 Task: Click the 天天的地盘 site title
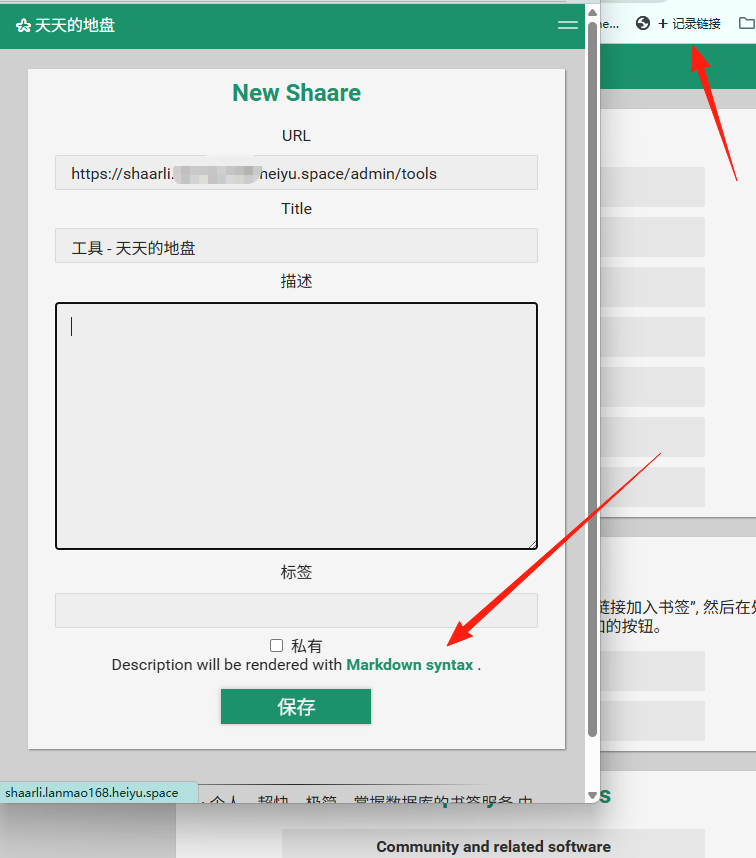tap(75, 25)
